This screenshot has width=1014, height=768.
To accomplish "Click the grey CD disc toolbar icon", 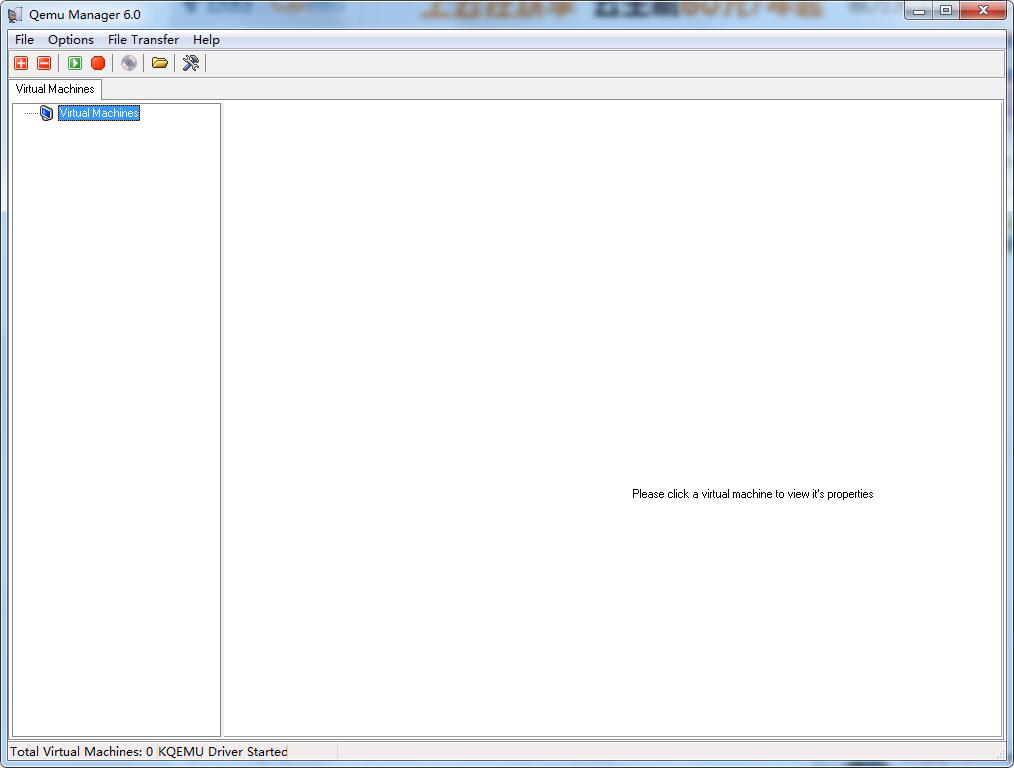I will pyautogui.click(x=129, y=63).
